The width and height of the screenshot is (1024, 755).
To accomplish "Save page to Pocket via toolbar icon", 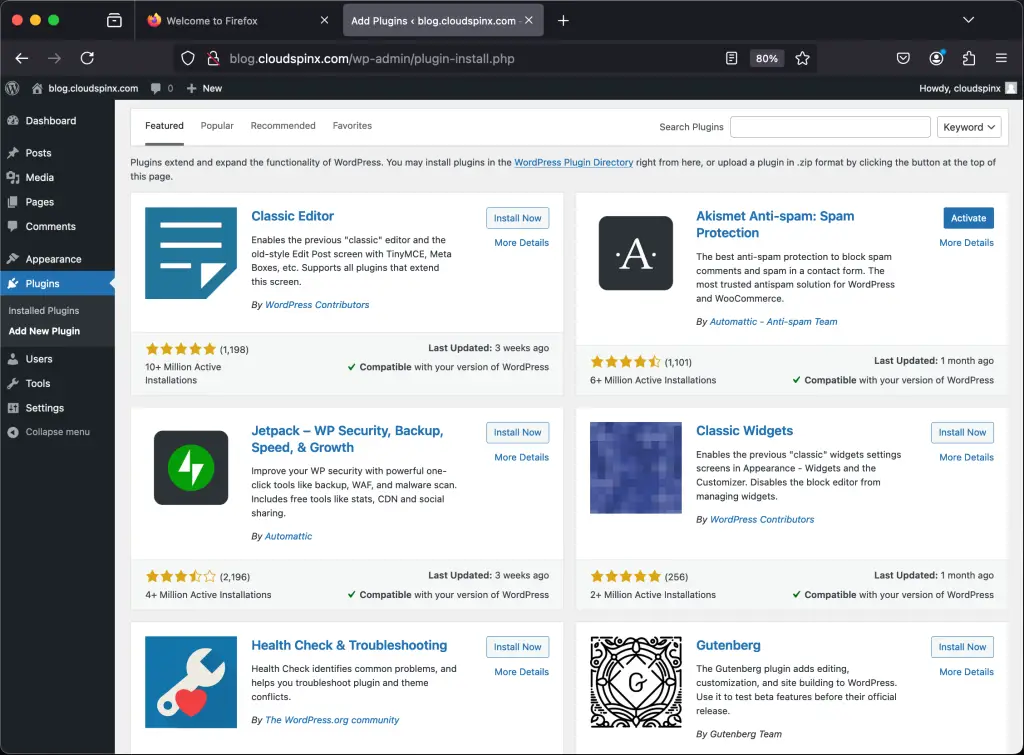I will click(903, 58).
